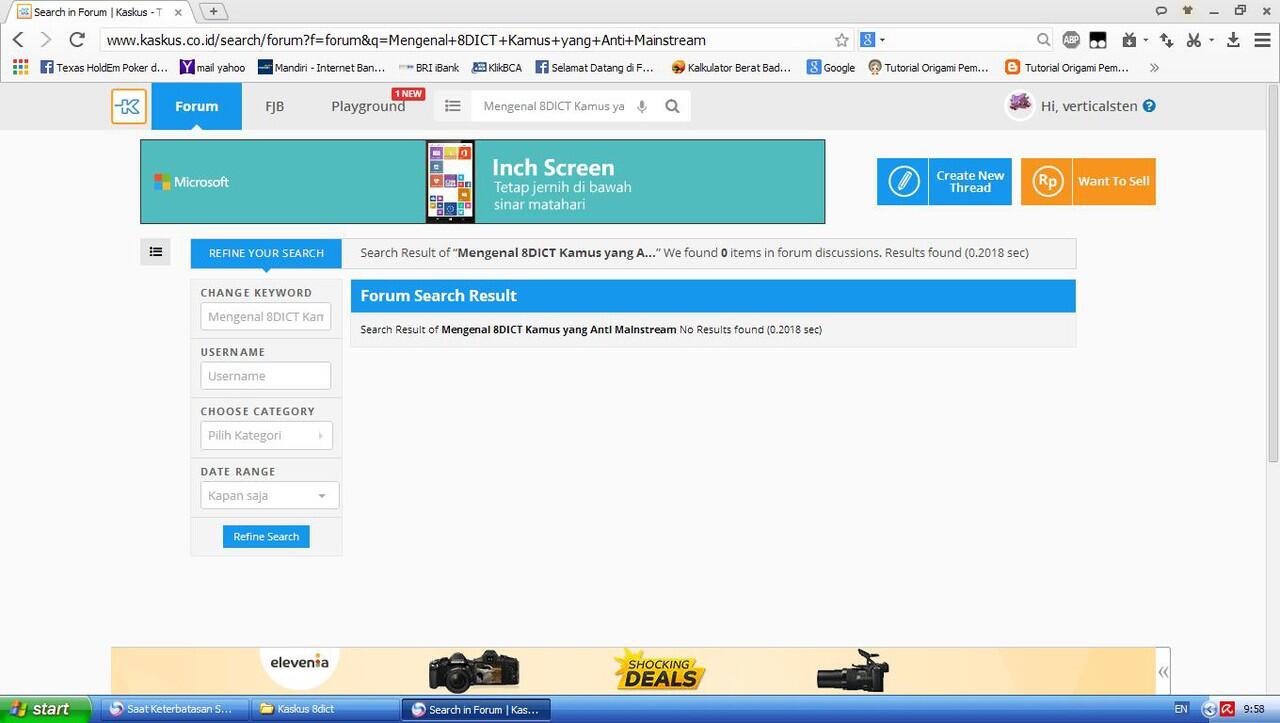
Task: Select the REFINE YOUR SEARCH tab
Action: (266, 253)
